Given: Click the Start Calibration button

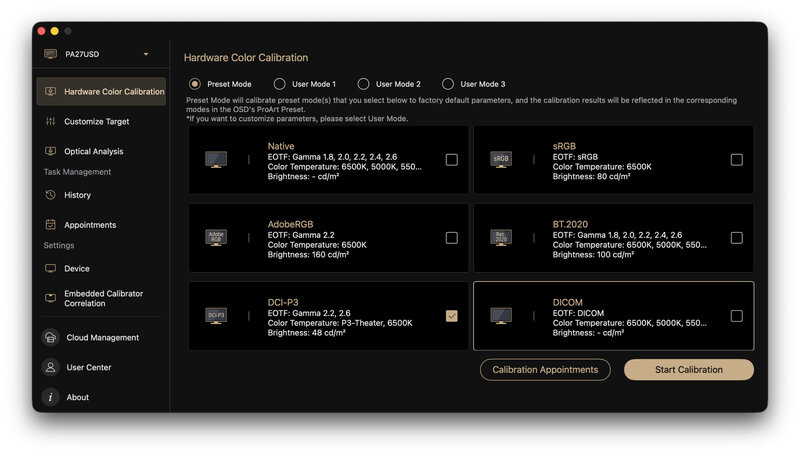Looking at the screenshot, I should point(689,369).
